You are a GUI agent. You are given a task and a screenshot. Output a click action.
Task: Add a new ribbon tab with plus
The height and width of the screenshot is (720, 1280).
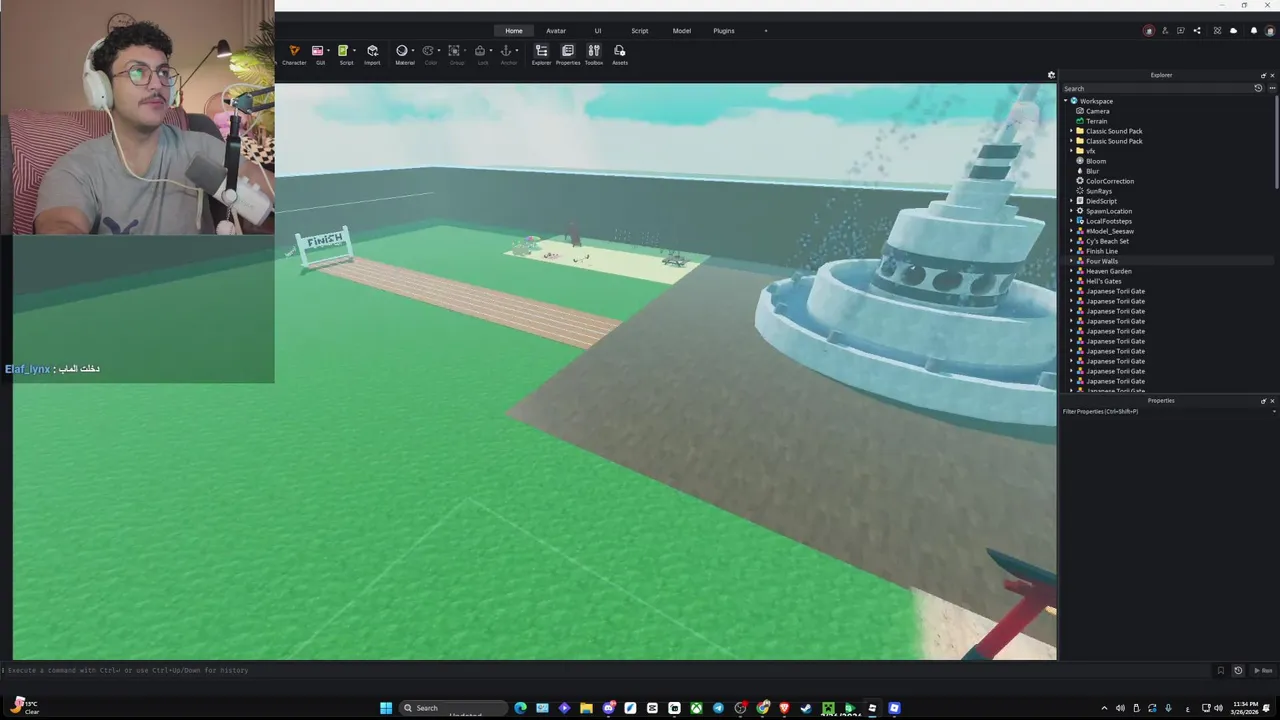click(x=766, y=31)
